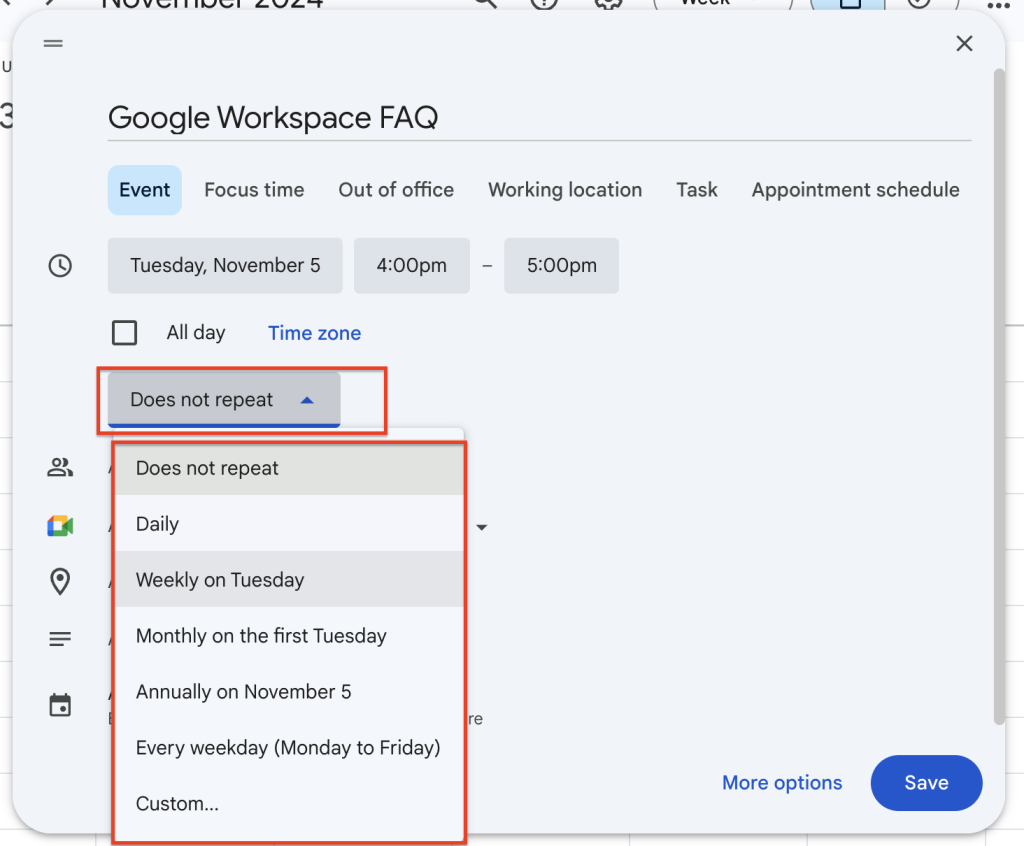Close the event dialog with X
1024x846 pixels.
click(964, 44)
